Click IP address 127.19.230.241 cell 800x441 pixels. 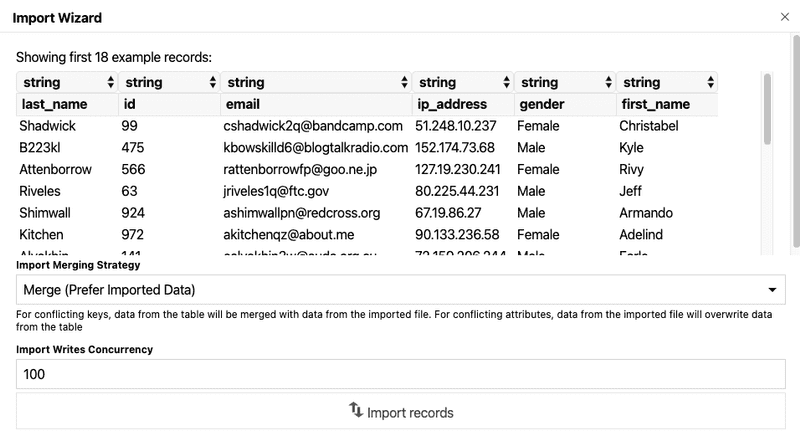click(458, 169)
